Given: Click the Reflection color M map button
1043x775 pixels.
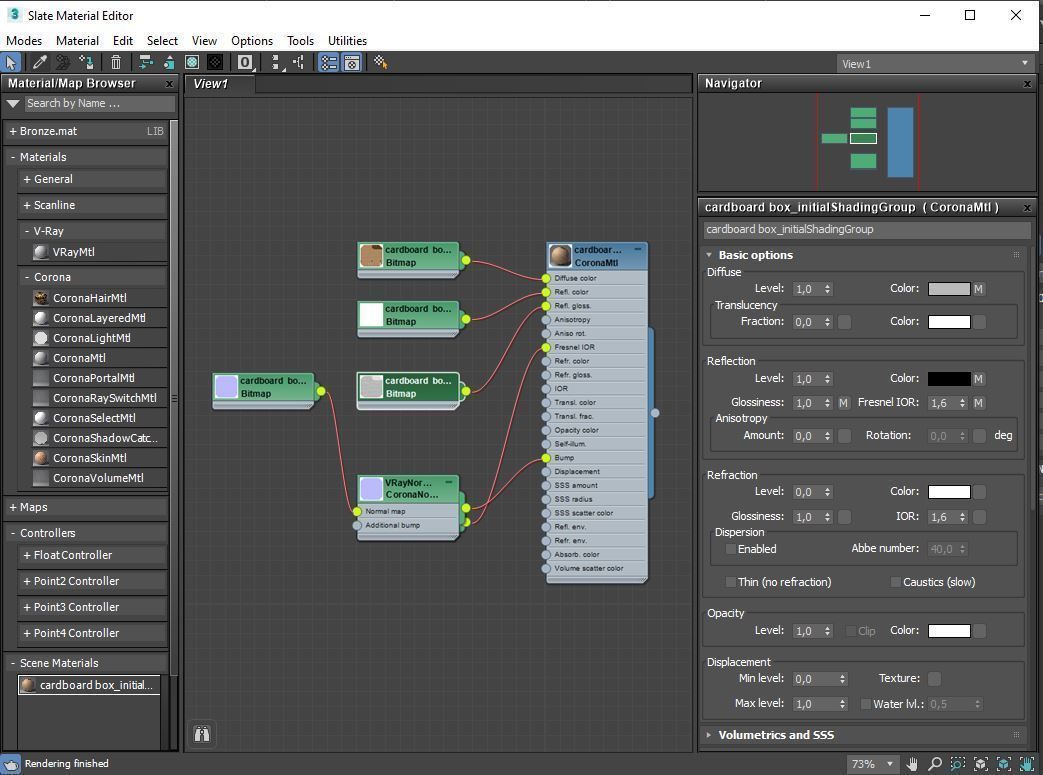Looking at the screenshot, I should (x=978, y=379).
